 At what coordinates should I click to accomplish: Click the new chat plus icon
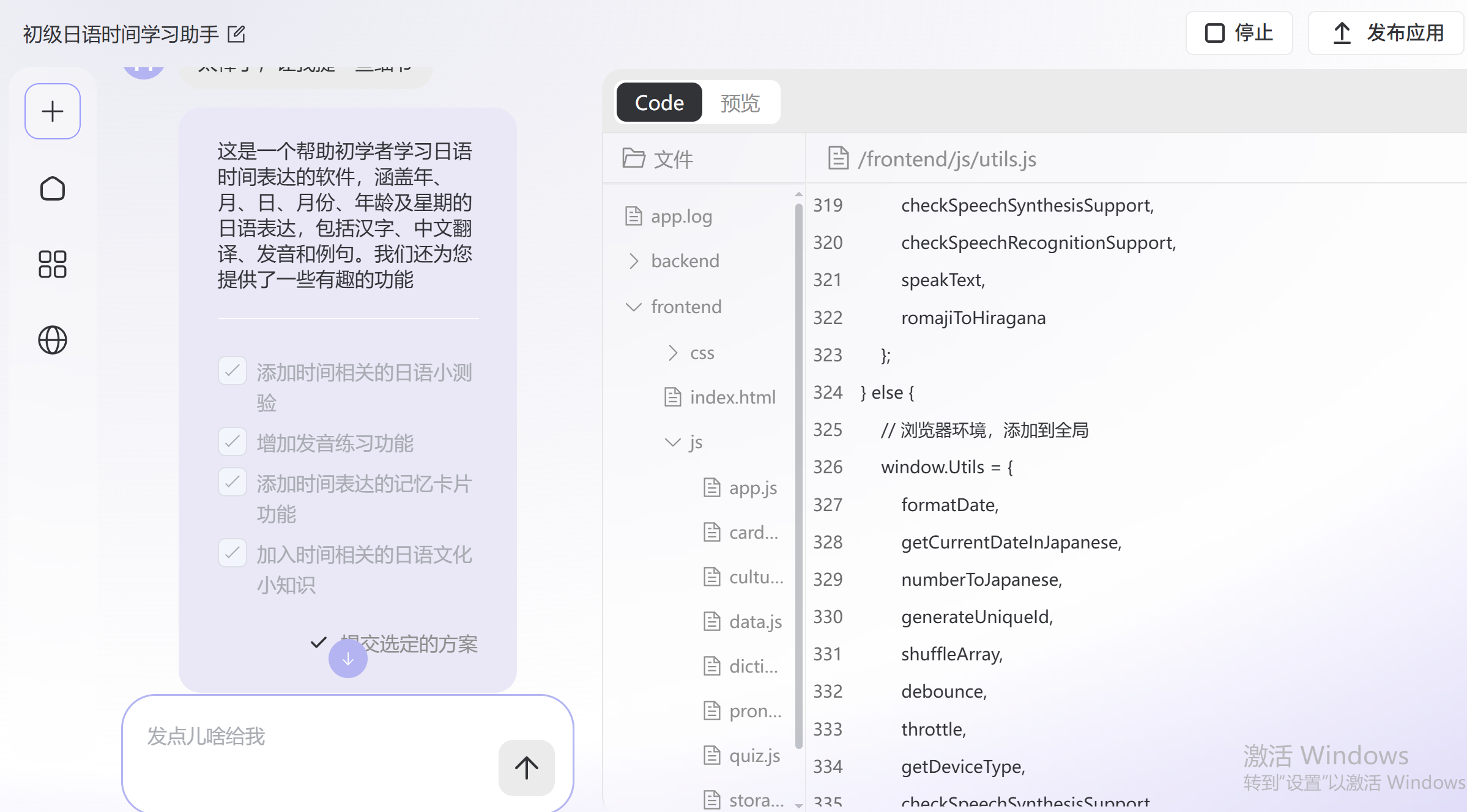coord(53,111)
